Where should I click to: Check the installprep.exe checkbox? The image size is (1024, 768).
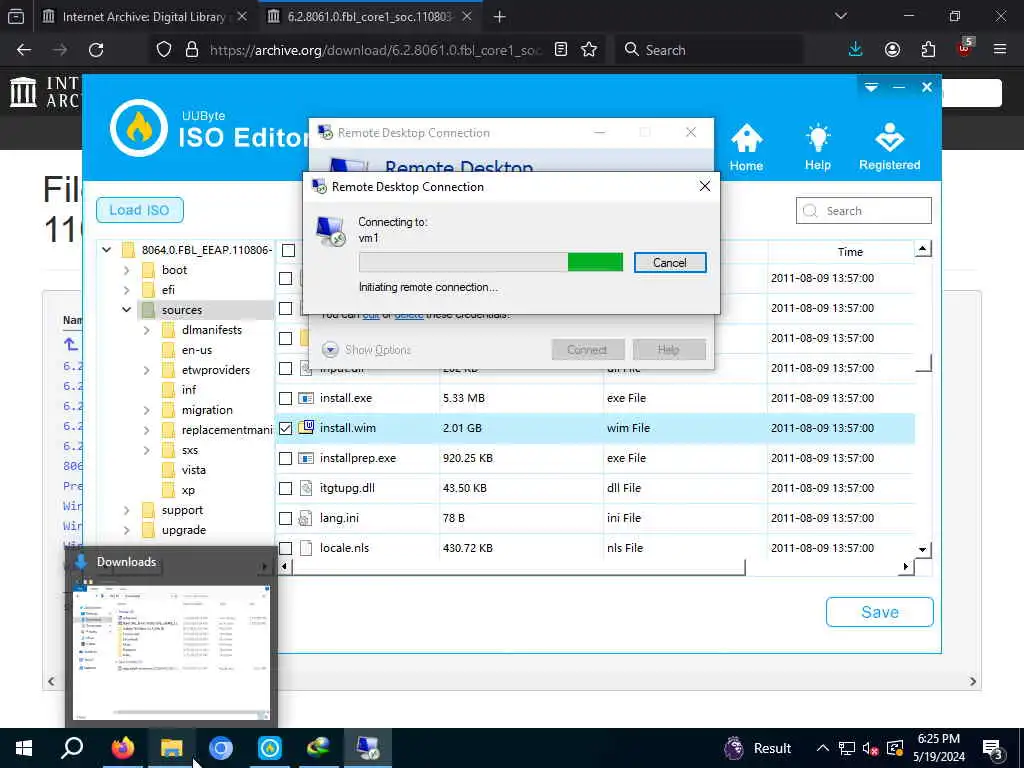(x=285, y=458)
